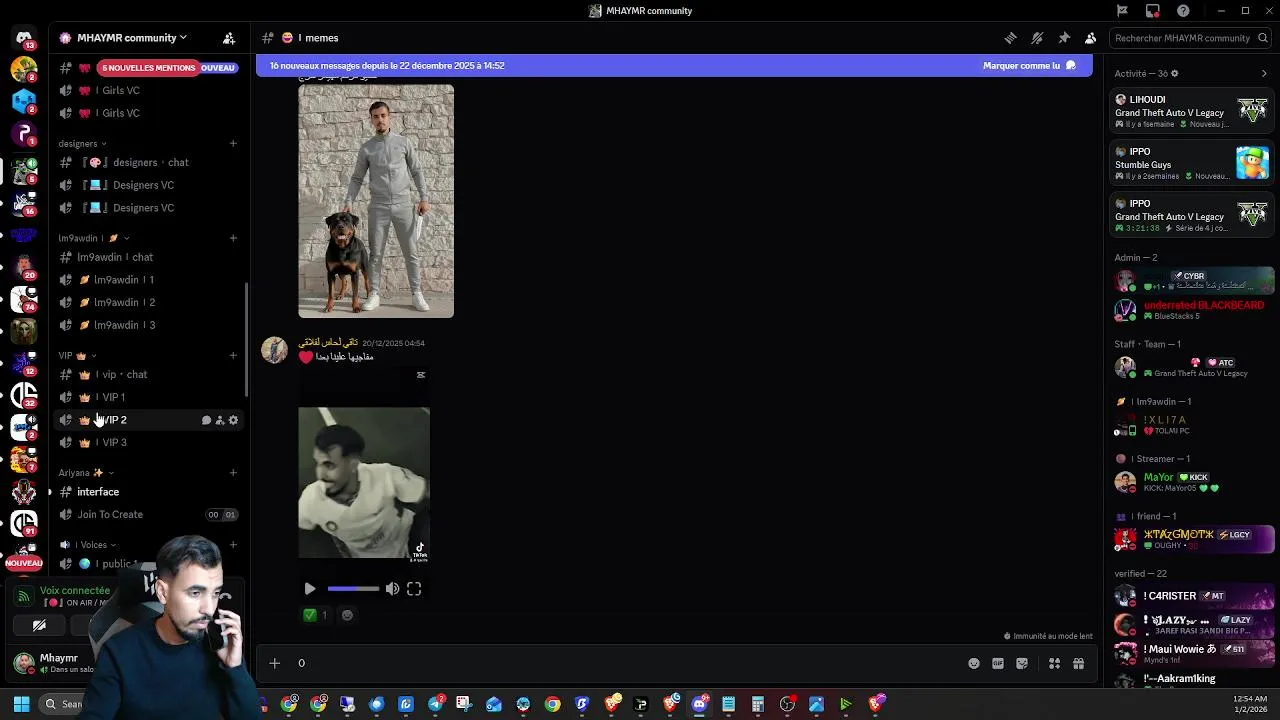Click Marquer comme lu button

[x=1029, y=66]
